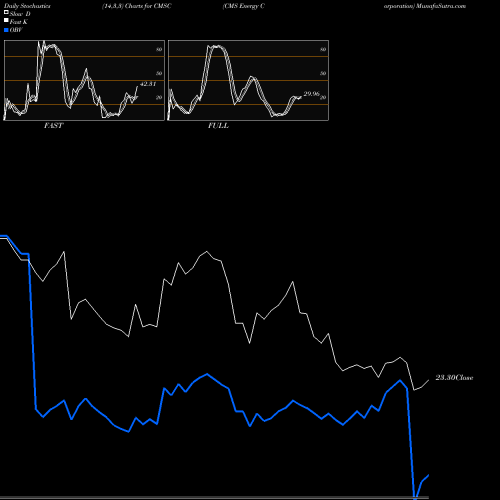This screenshot has width=500, height=500.
Task: Select the 'OBV' legend label
Action: [16, 30]
